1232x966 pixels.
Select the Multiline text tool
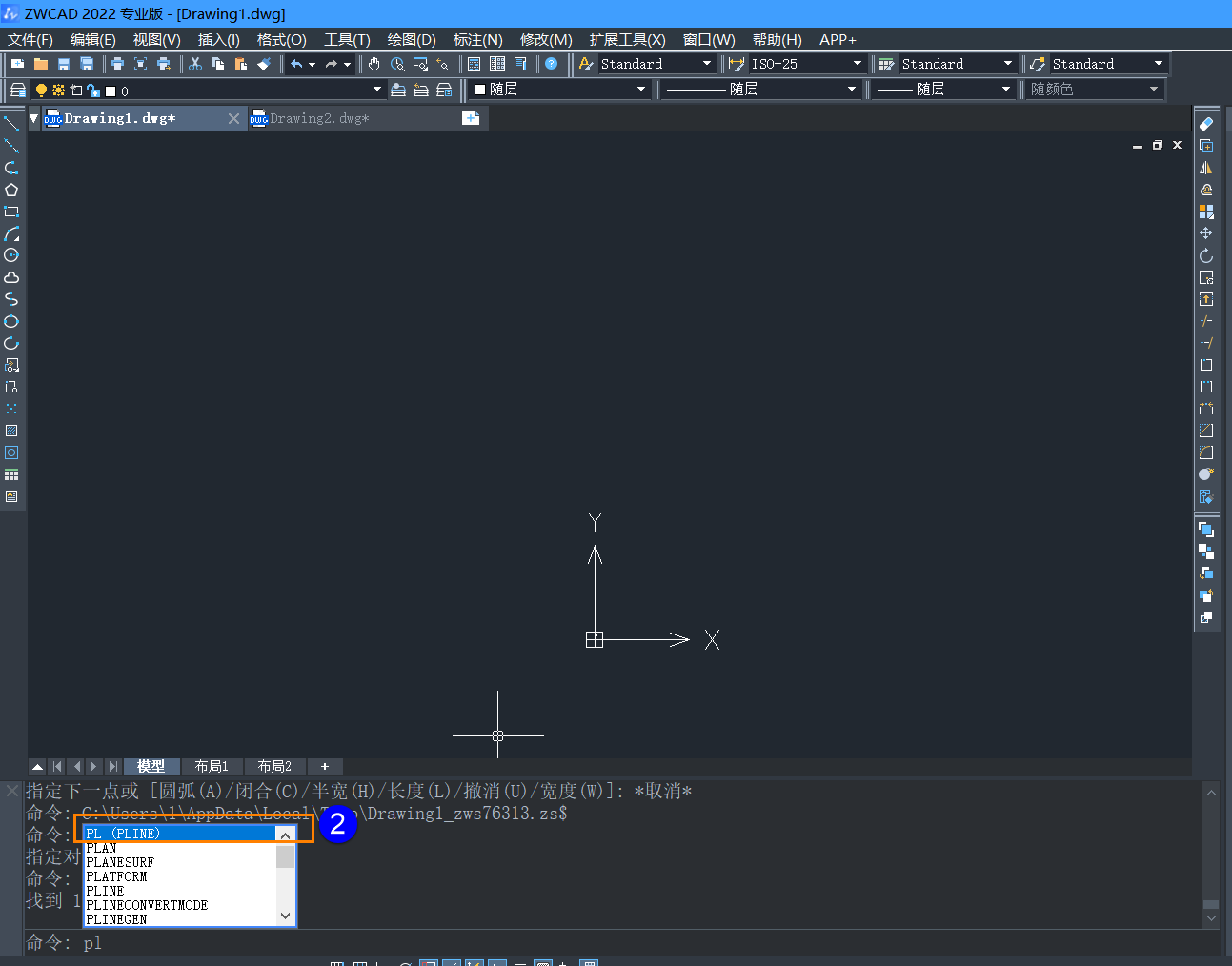[x=11, y=496]
